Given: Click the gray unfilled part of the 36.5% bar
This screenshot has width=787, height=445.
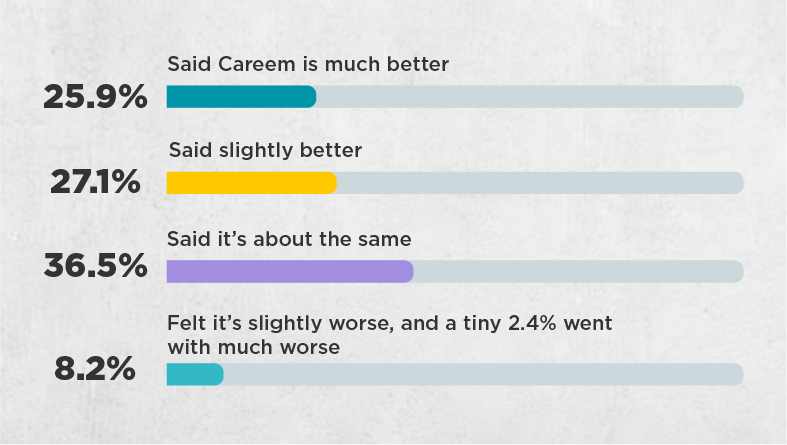Looking at the screenshot, I should point(578,271).
